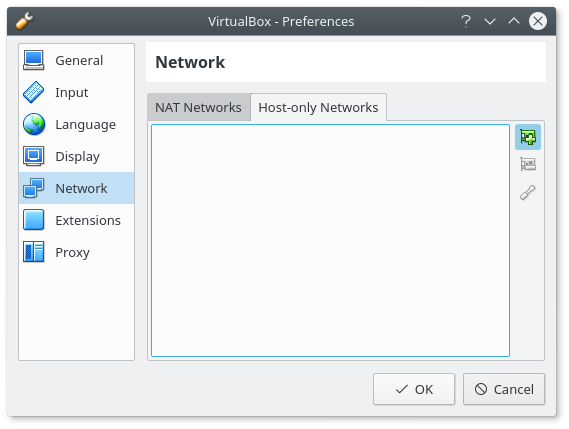Screen dimensions: 569x429
Task: Select the Language globe icon
Action: (34, 124)
